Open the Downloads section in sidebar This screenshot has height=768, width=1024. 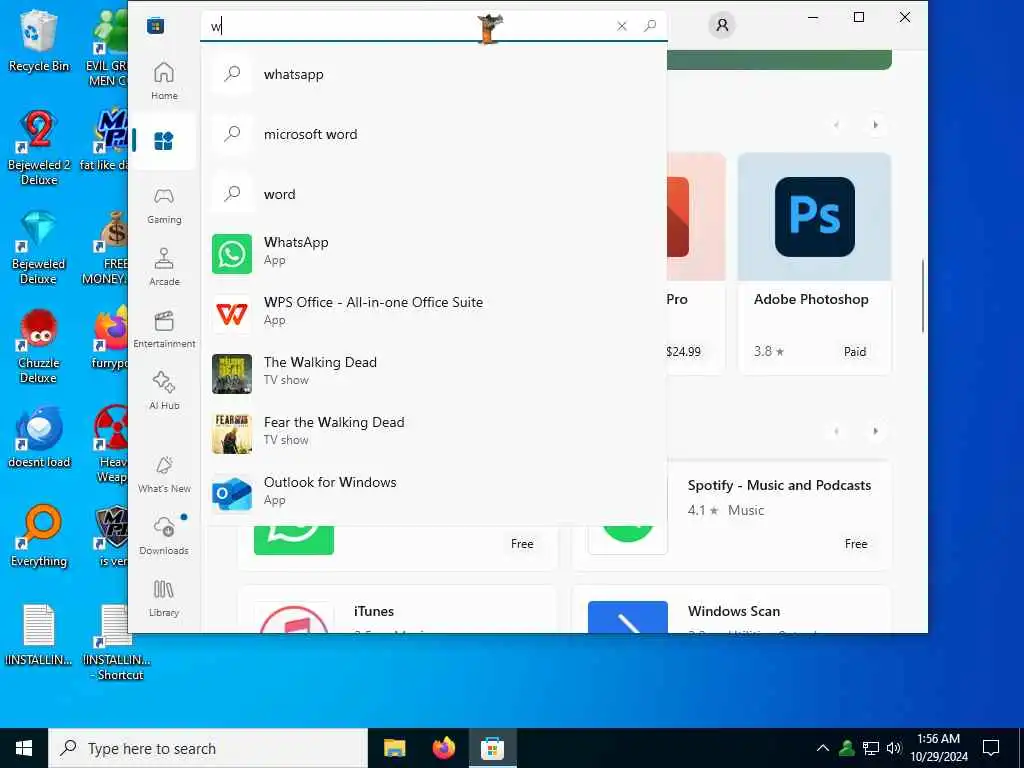164,536
